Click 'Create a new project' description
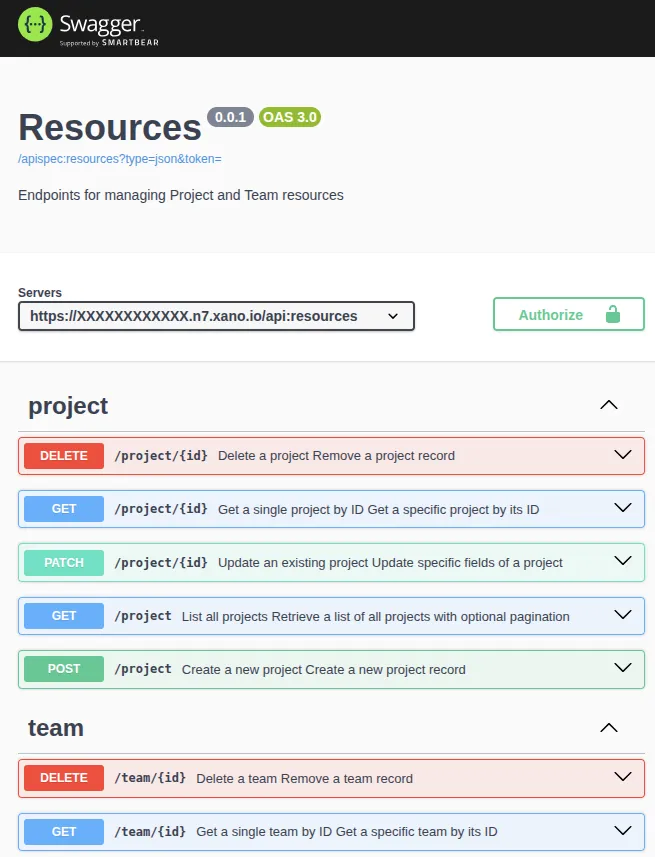 (324, 670)
